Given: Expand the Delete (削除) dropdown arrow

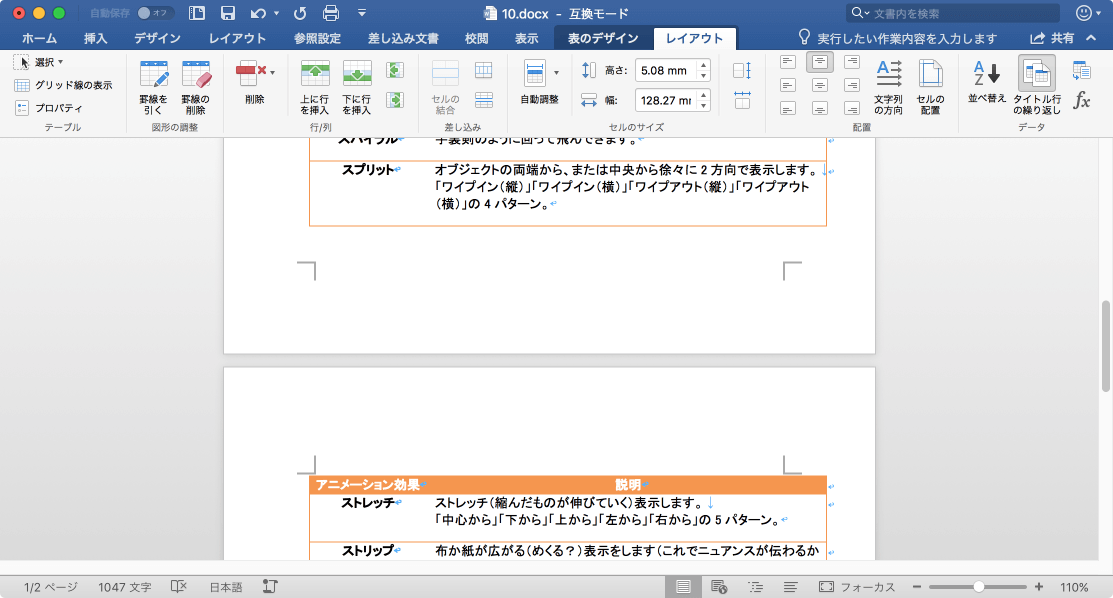Looking at the screenshot, I should (x=273, y=72).
